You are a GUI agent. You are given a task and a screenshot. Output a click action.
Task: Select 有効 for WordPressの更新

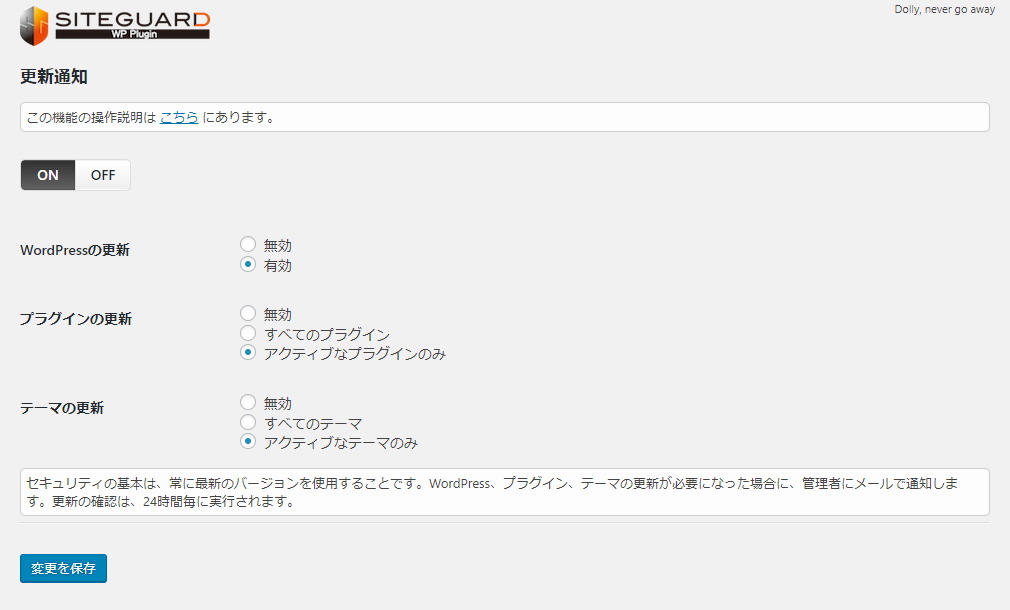click(x=248, y=265)
